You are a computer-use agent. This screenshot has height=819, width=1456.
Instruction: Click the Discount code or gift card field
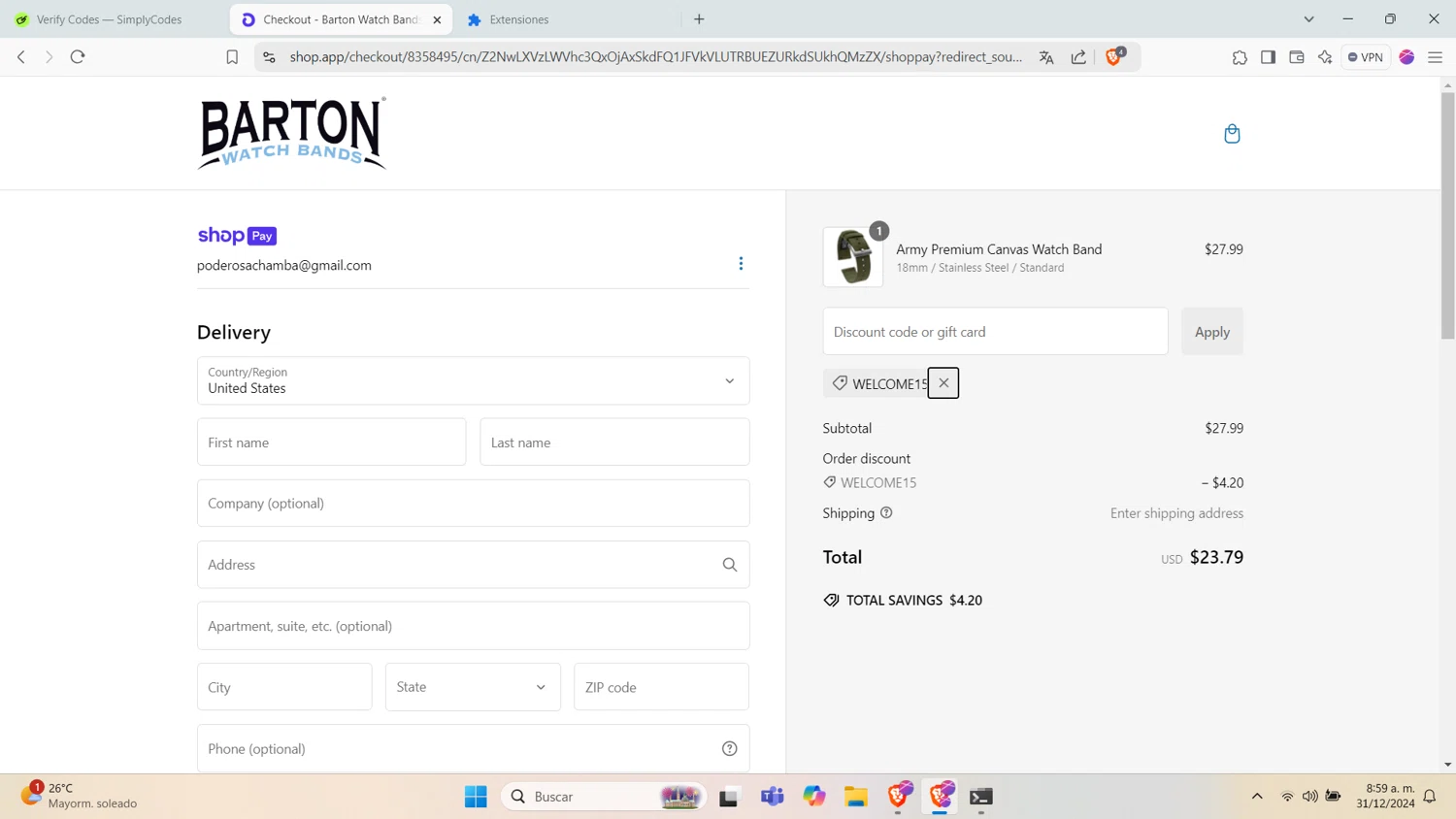(996, 332)
